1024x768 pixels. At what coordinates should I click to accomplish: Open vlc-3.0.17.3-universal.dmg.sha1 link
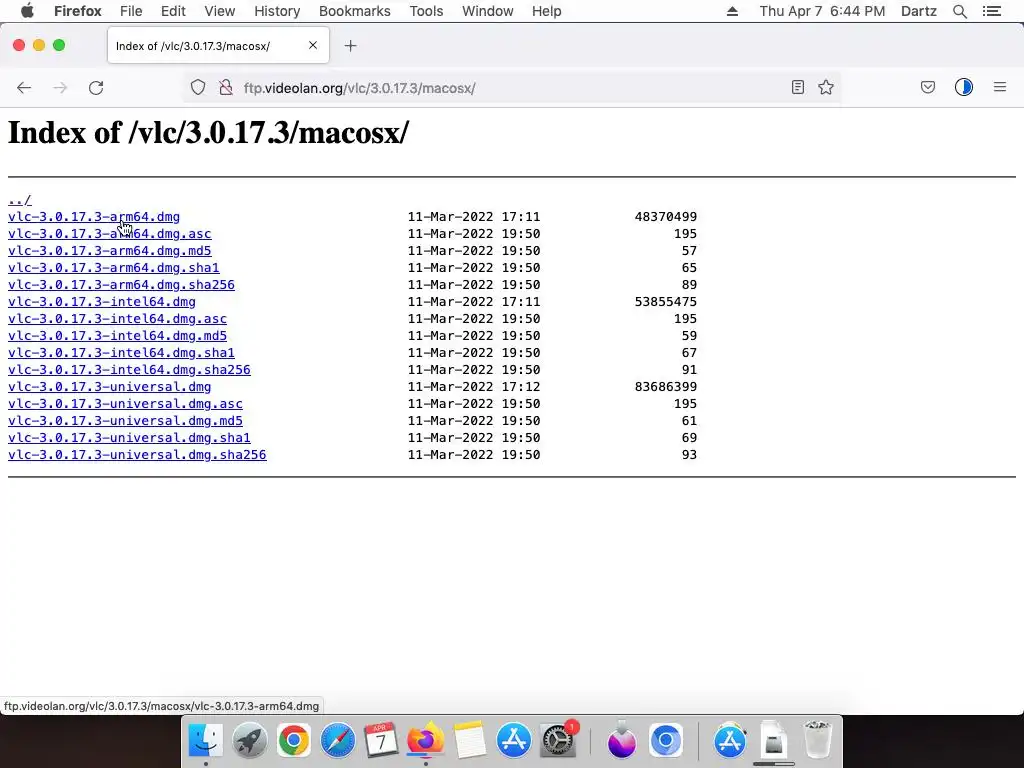point(129,438)
